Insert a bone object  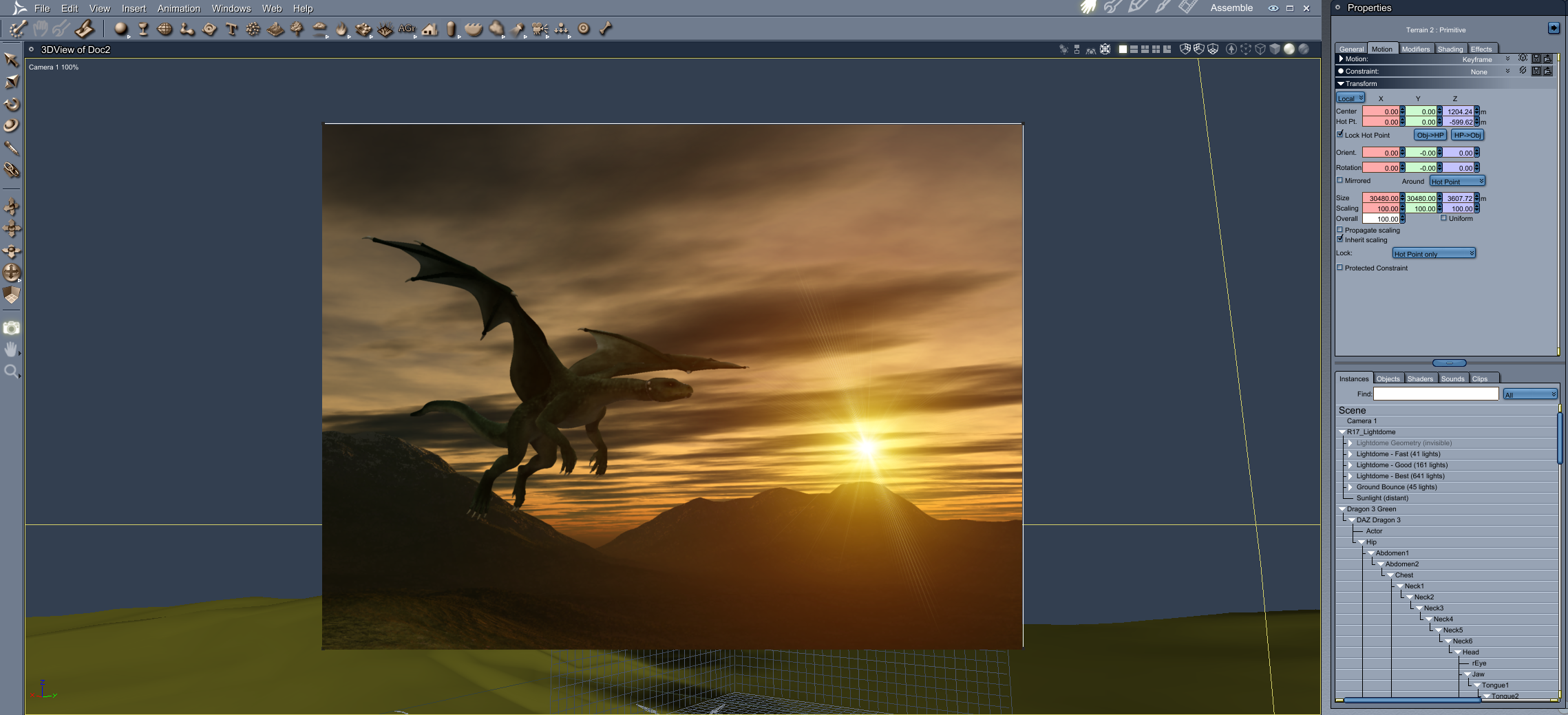tap(606, 29)
